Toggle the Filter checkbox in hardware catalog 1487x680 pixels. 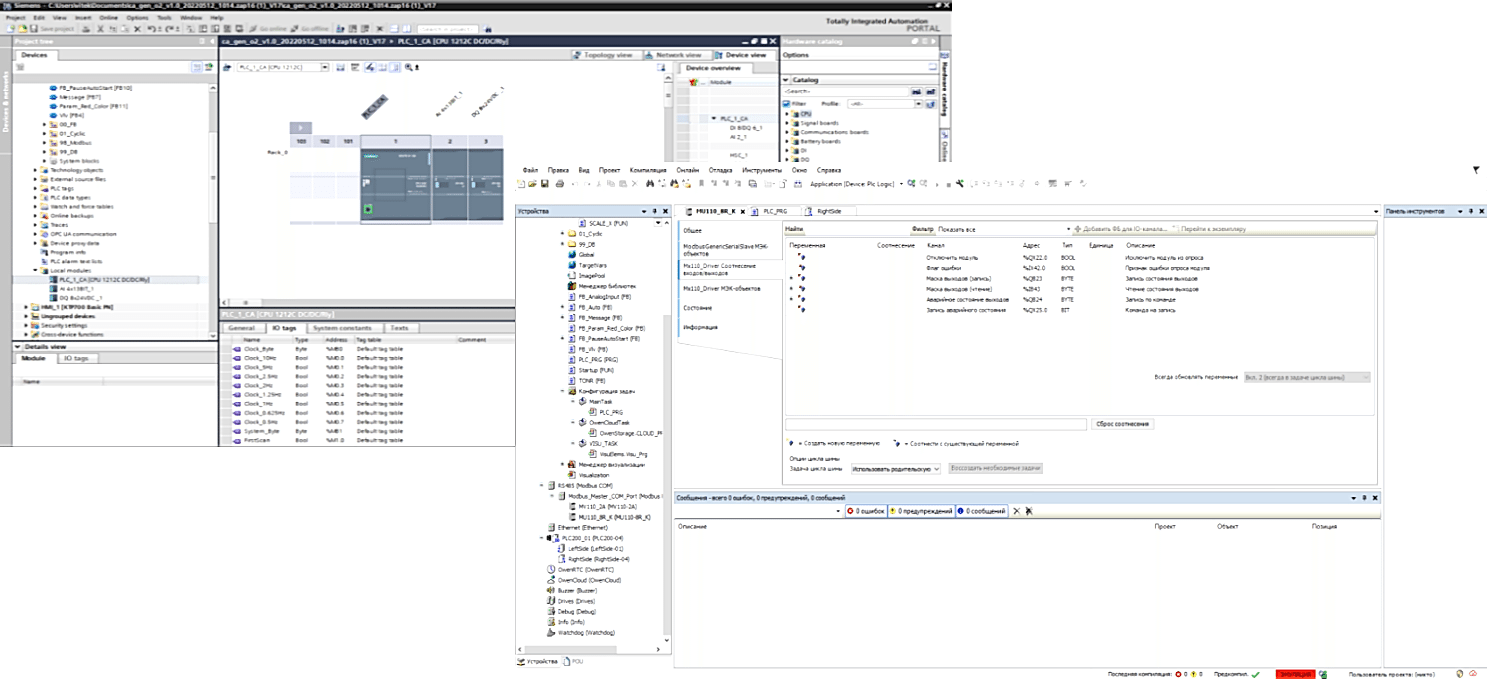coord(787,103)
